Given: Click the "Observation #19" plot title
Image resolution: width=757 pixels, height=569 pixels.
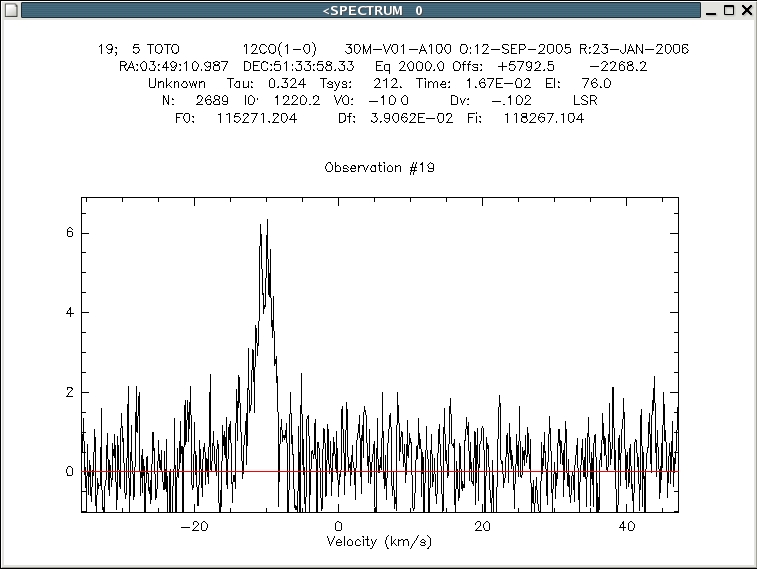Looking at the screenshot, I should click(379, 168).
